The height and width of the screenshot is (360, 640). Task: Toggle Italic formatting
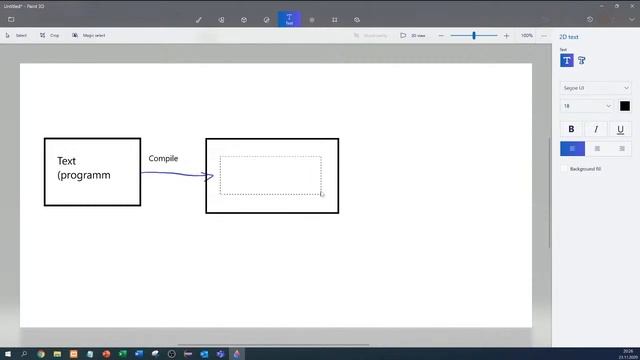click(596, 129)
